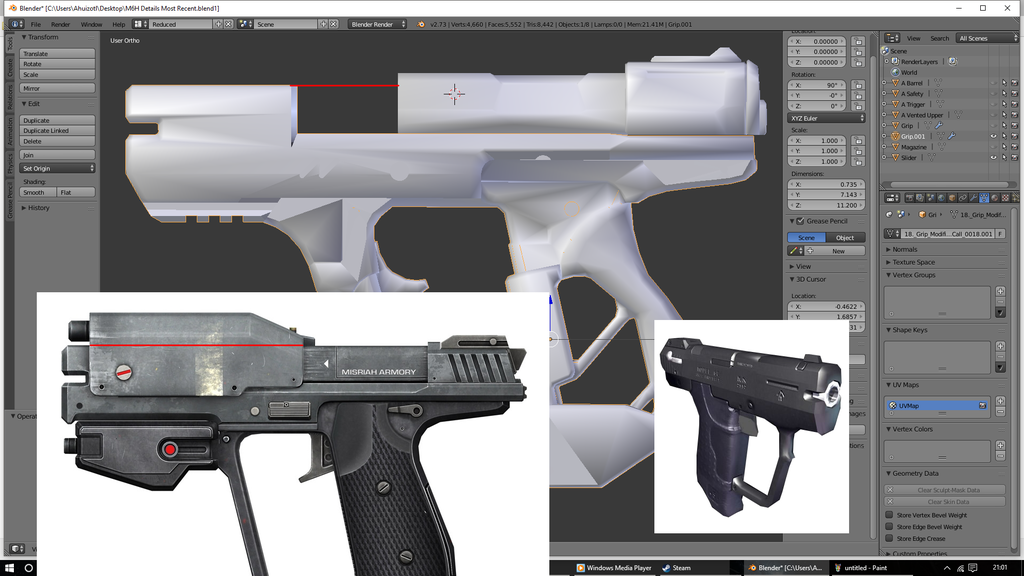Add a vertex group with plus icon

click(1000, 291)
